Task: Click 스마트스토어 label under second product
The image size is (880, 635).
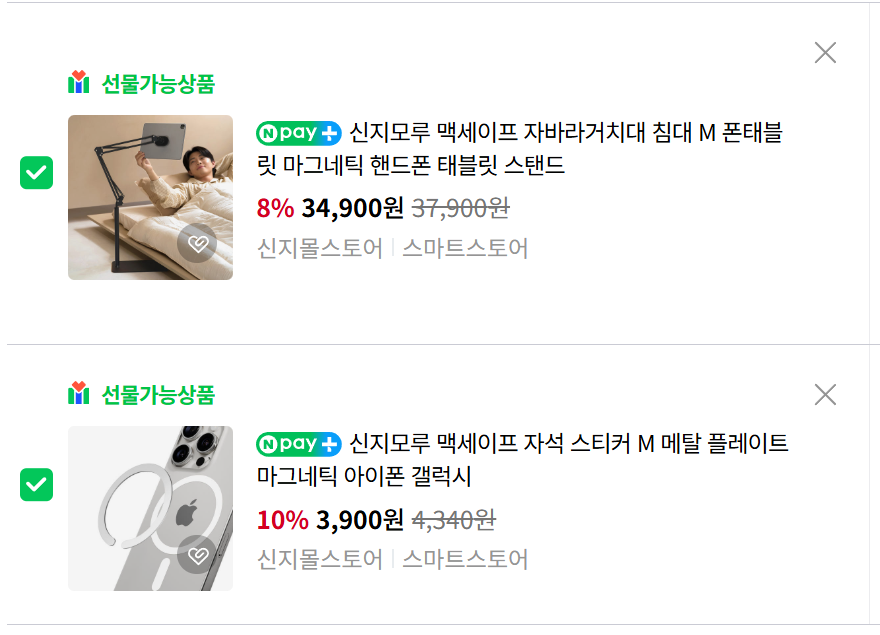Action: tap(465, 559)
